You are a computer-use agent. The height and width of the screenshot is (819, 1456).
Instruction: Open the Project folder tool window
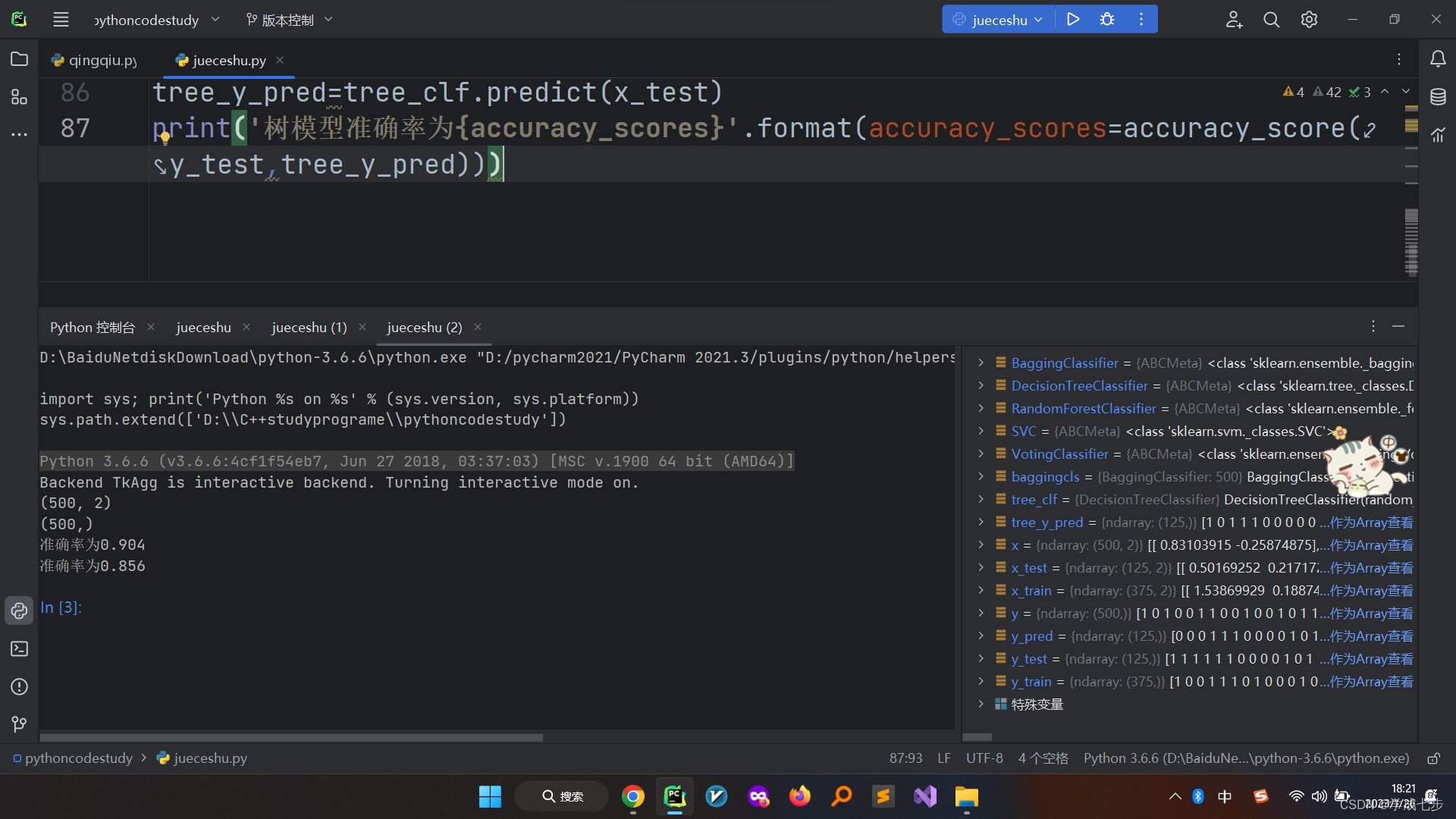tap(19, 59)
